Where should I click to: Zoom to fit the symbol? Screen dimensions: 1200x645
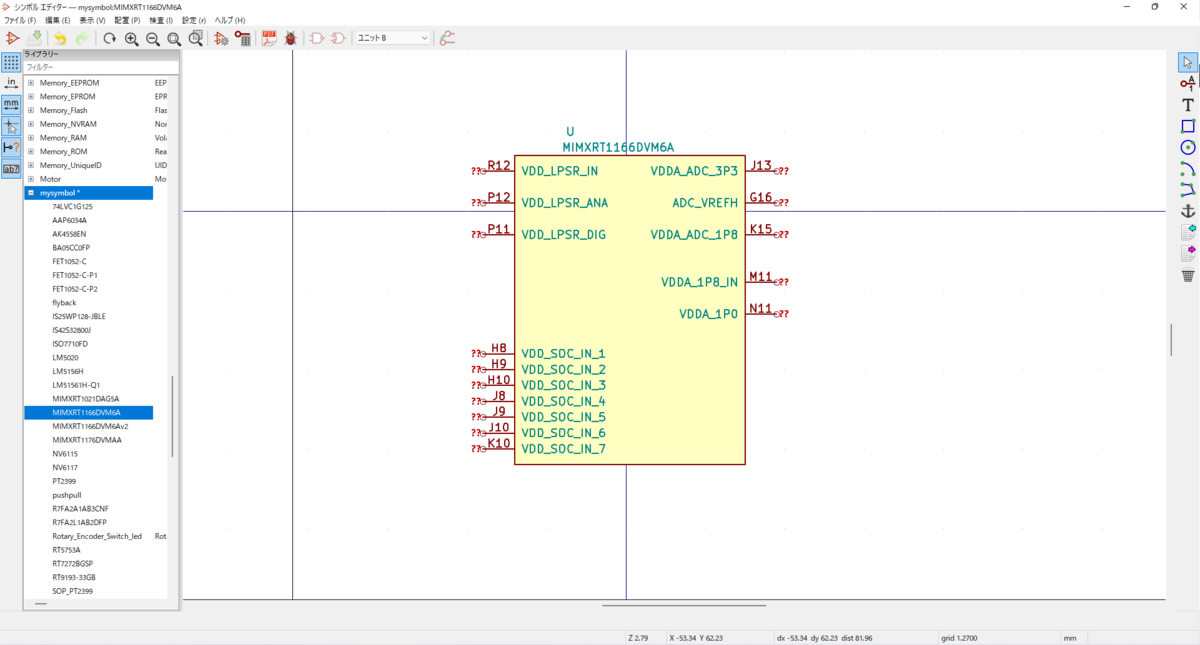(174, 38)
